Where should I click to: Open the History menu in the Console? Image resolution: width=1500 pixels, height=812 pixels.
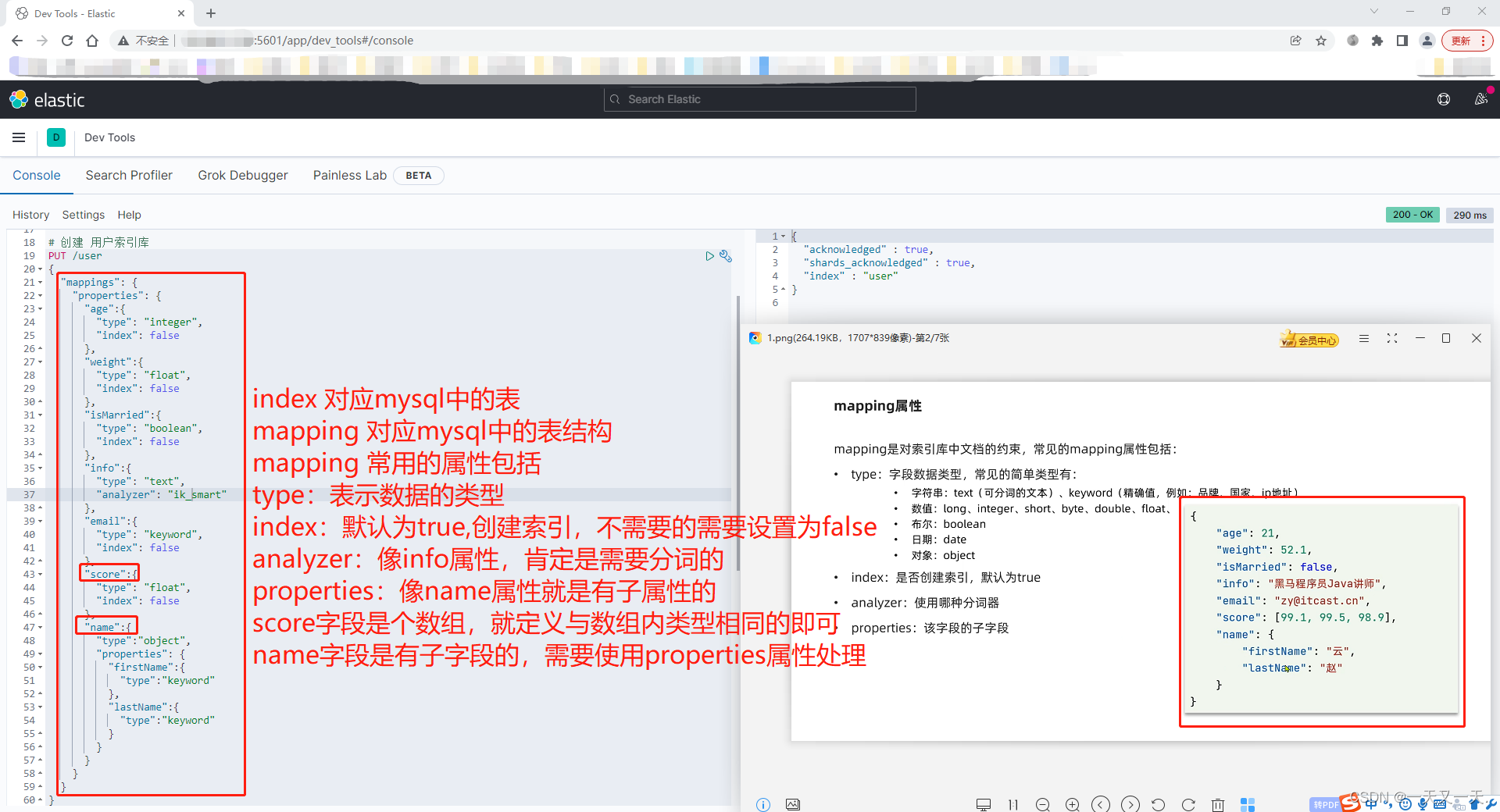[x=30, y=215]
